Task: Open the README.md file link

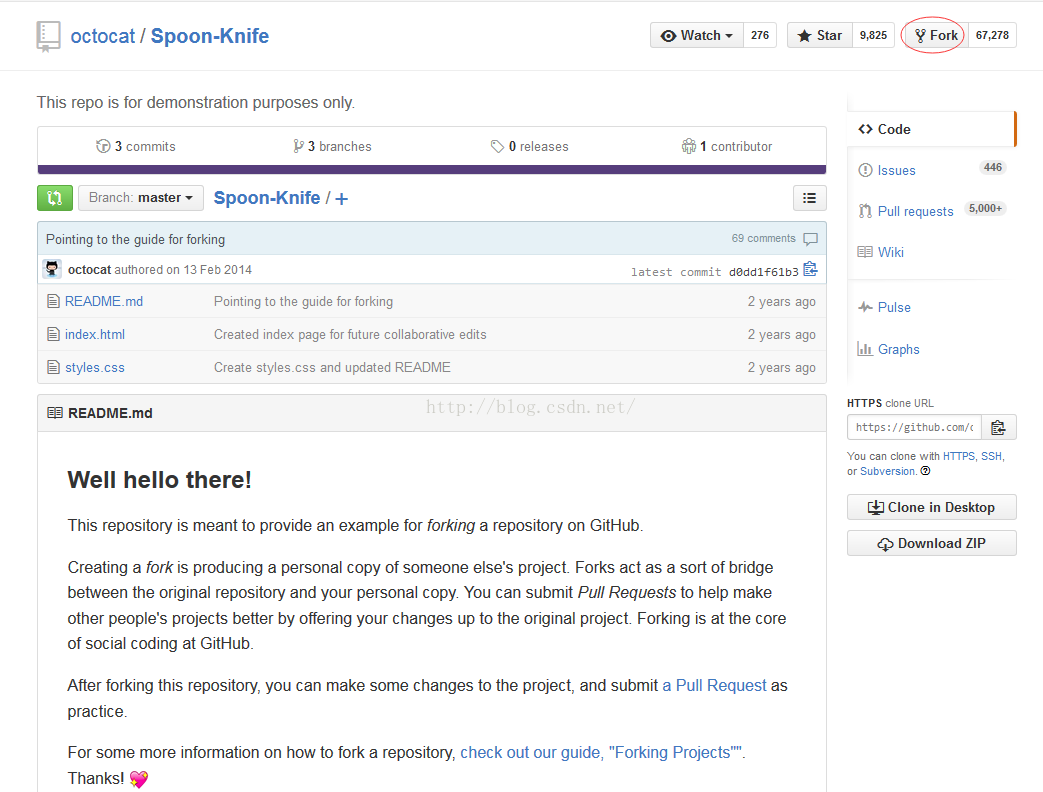Action: click(104, 301)
